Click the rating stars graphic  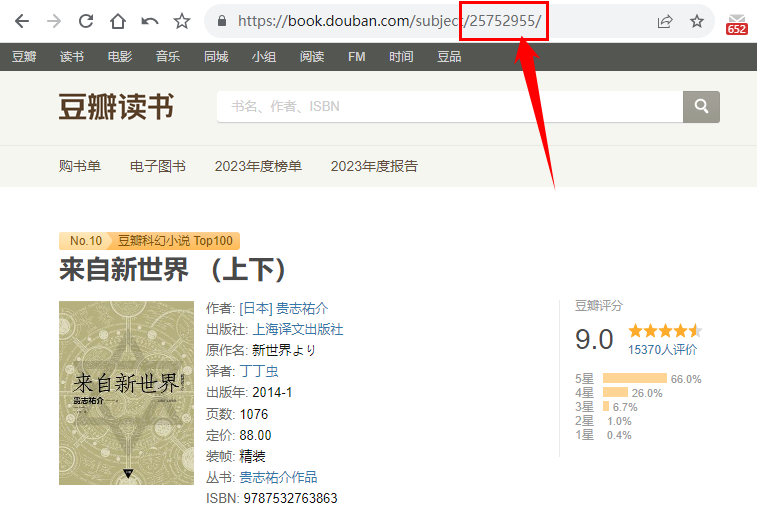coord(665,331)
